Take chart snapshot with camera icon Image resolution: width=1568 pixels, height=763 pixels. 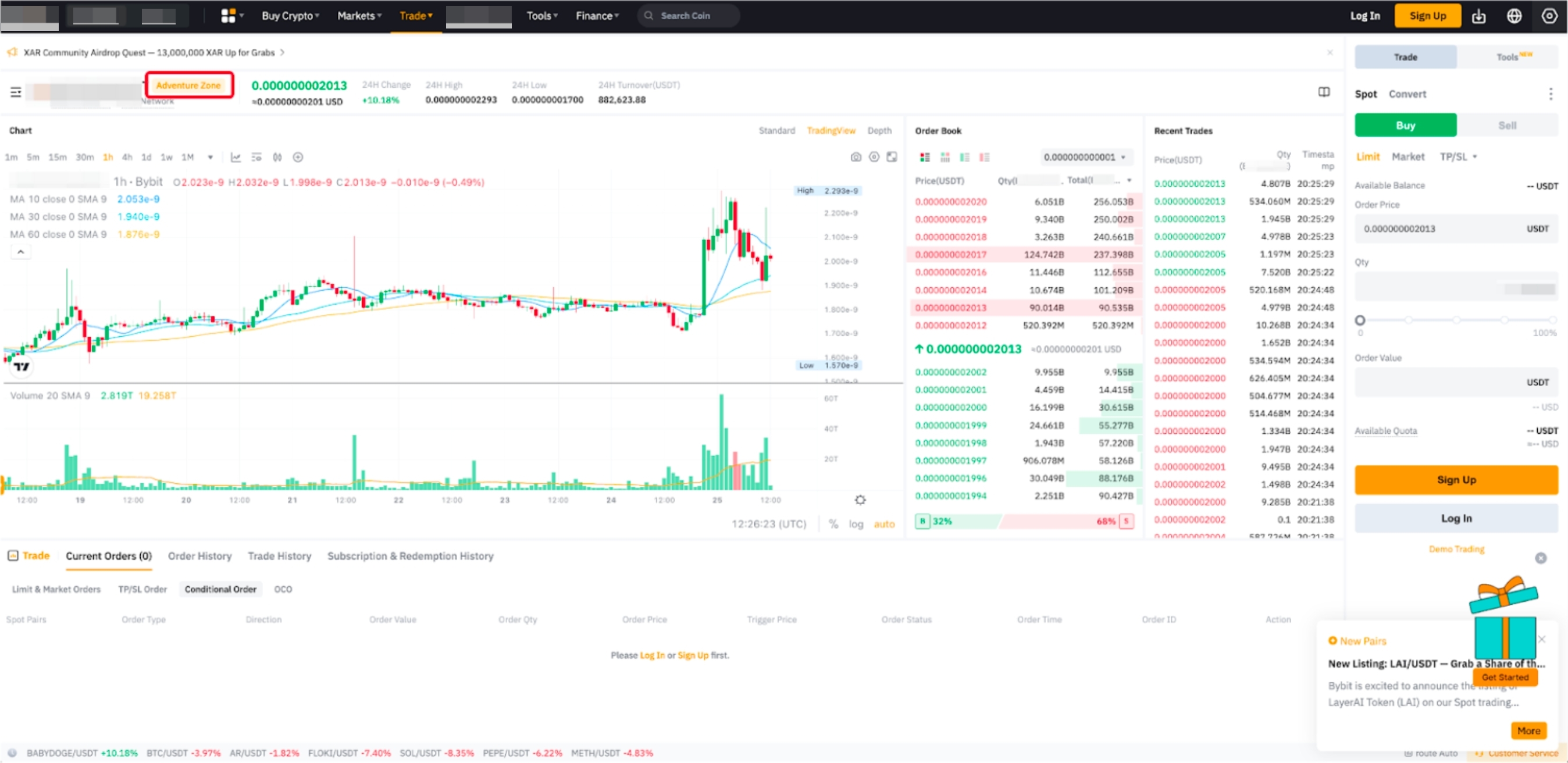coord(856,157)
